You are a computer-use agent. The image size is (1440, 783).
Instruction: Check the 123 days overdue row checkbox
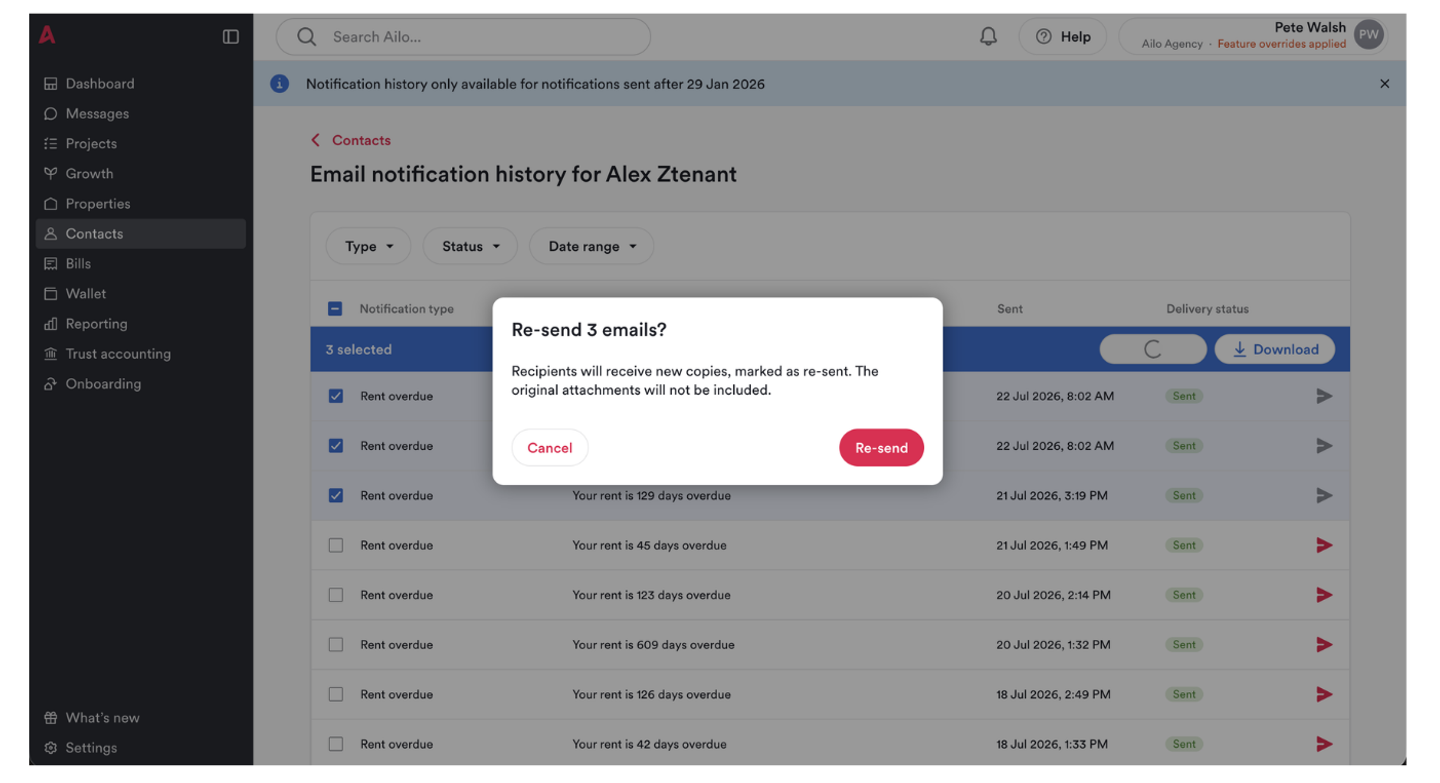[336, 595]
